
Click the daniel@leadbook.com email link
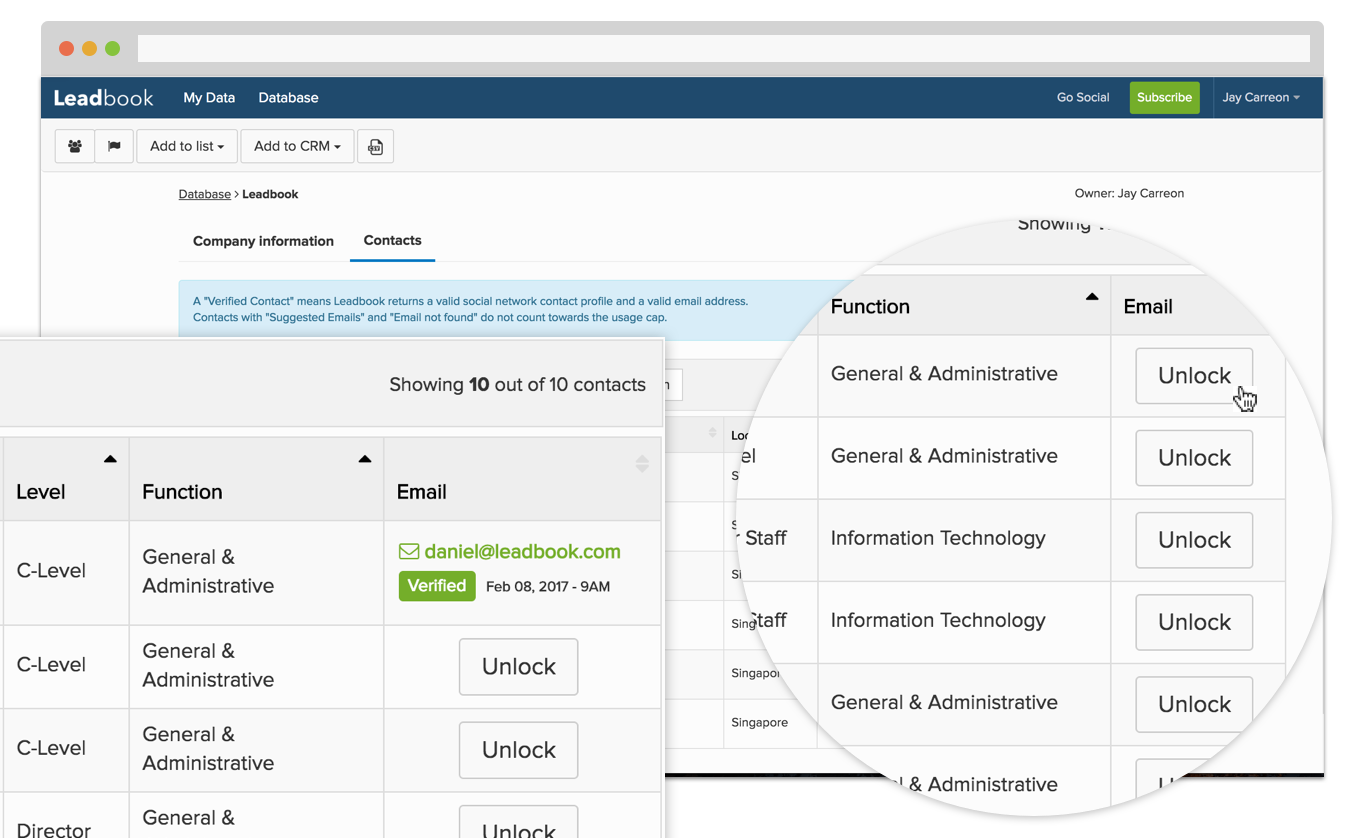(522, 551)
